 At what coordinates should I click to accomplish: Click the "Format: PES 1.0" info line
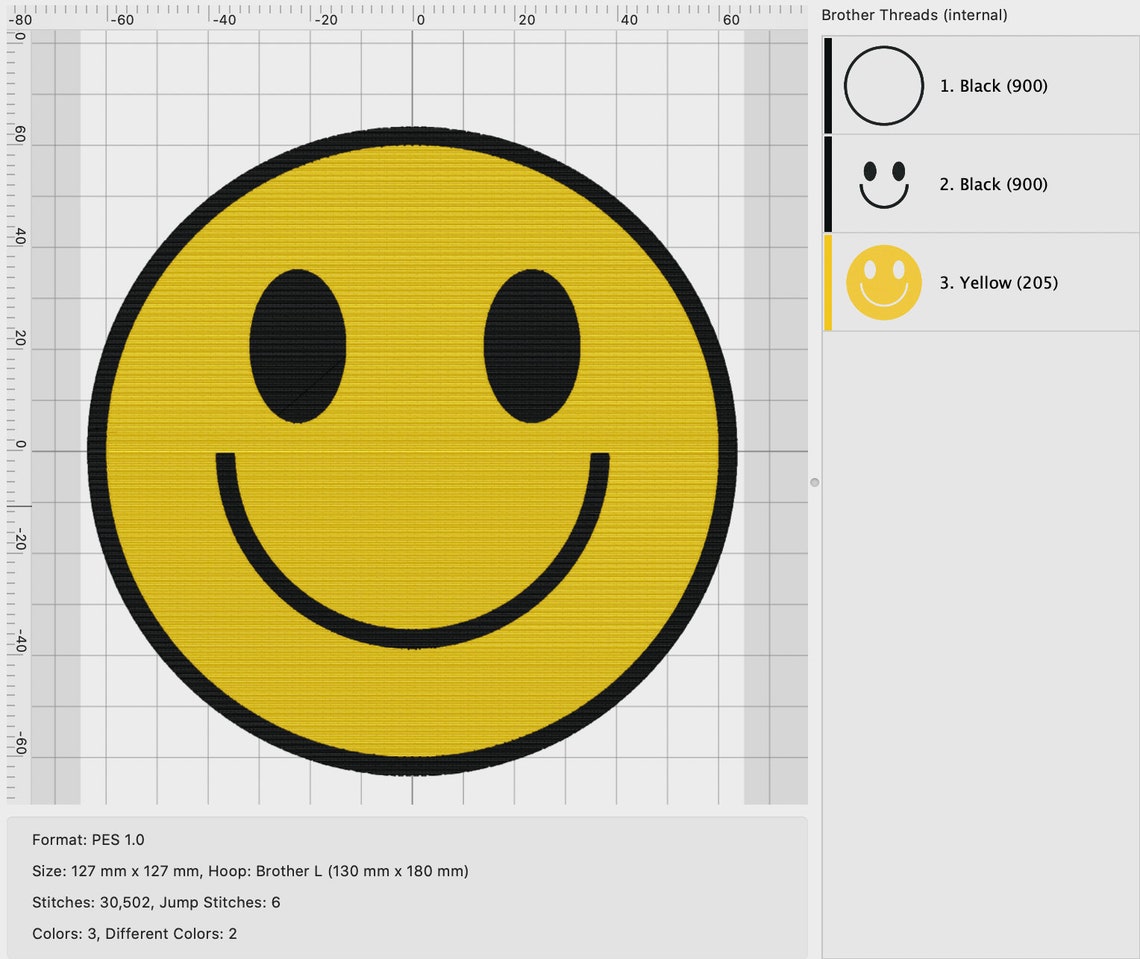pyautogui.click(x=88, y=840)
